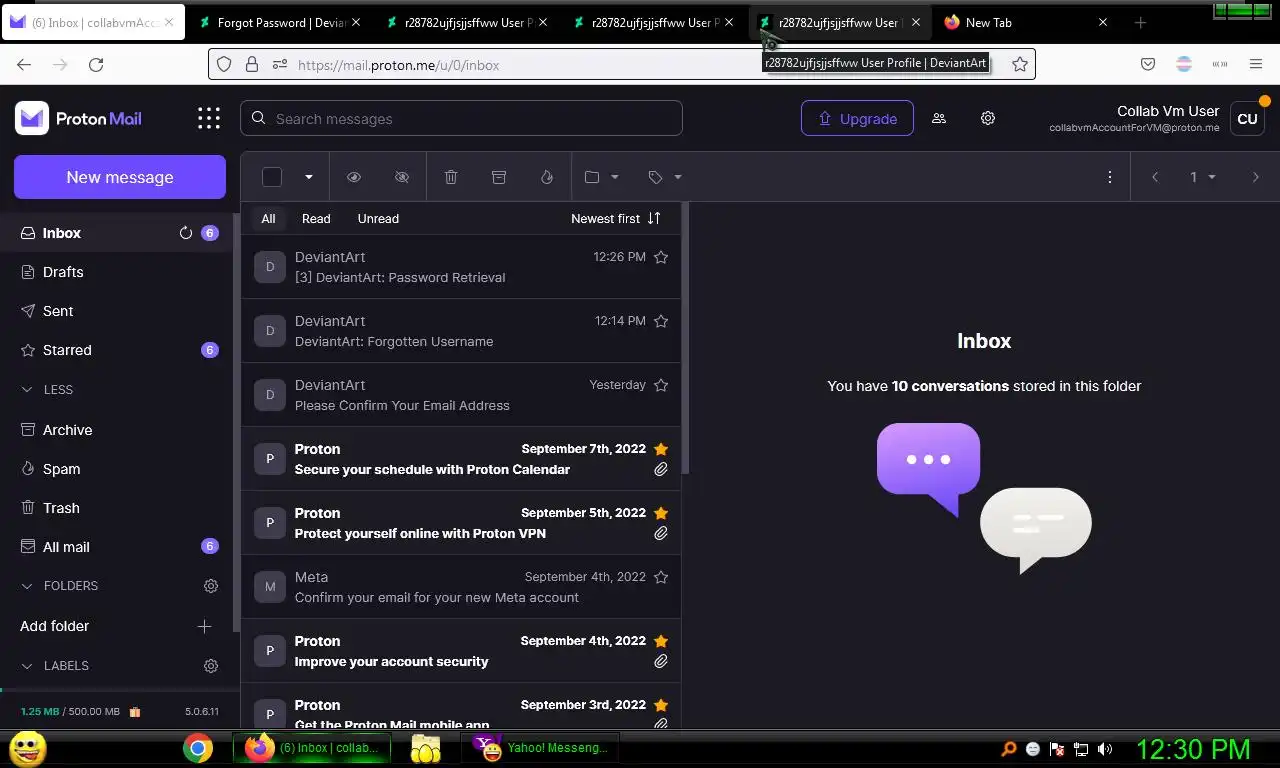This screenshot has width=1280, height=768.
Task: Open label settings gear next to LABELS
Action: (211, 666)
